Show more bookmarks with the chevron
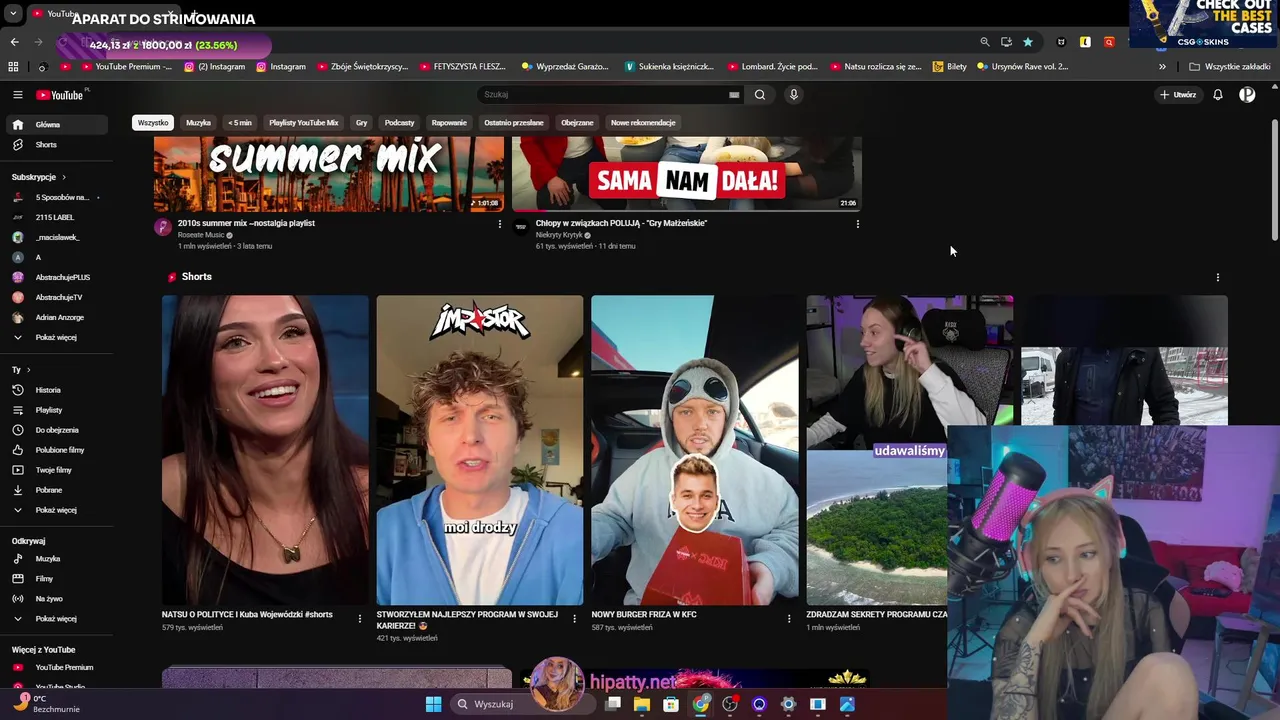Image resolution: width=1280 pixels, height=720 pixels. (1162, 67)
